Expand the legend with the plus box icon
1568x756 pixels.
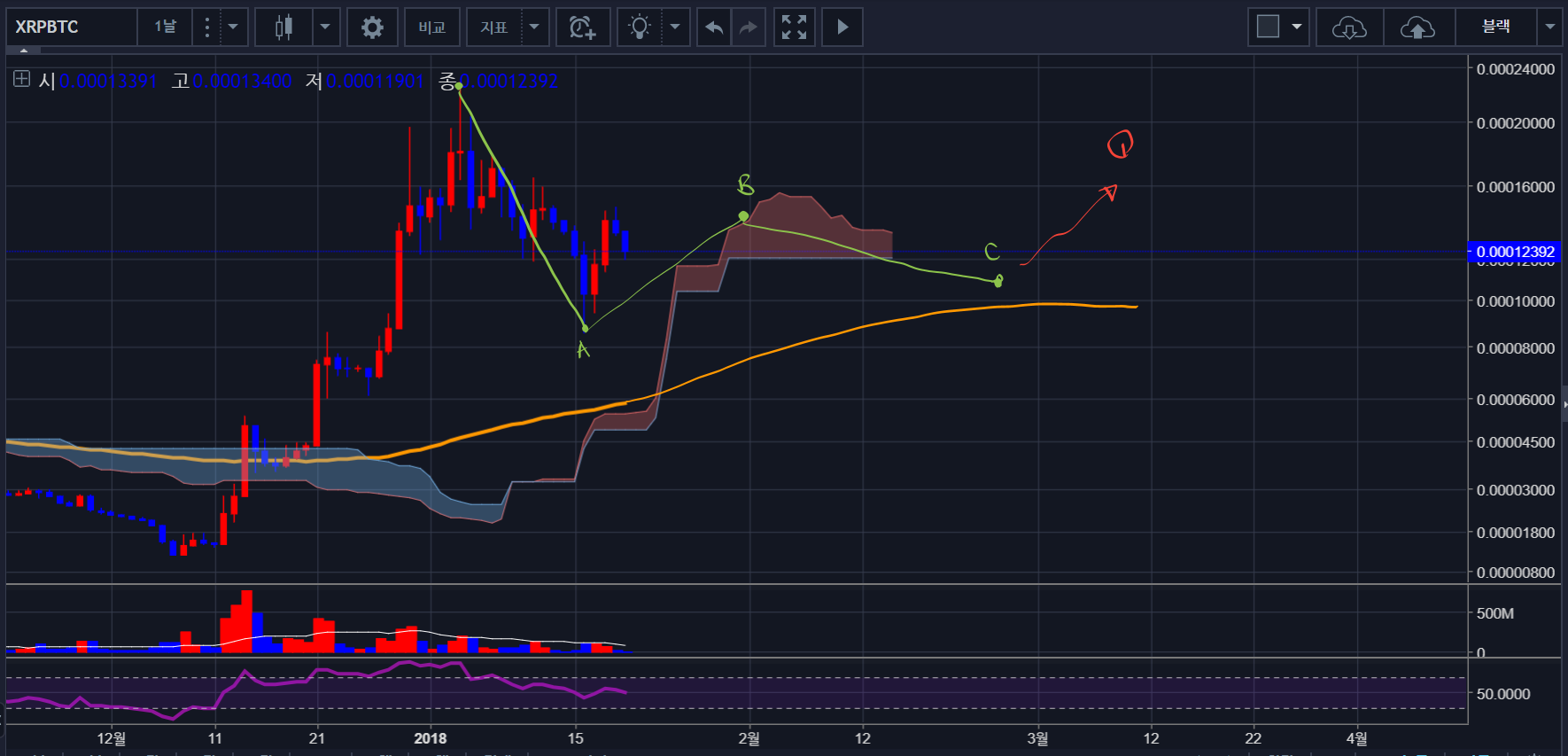coord(21,79)
